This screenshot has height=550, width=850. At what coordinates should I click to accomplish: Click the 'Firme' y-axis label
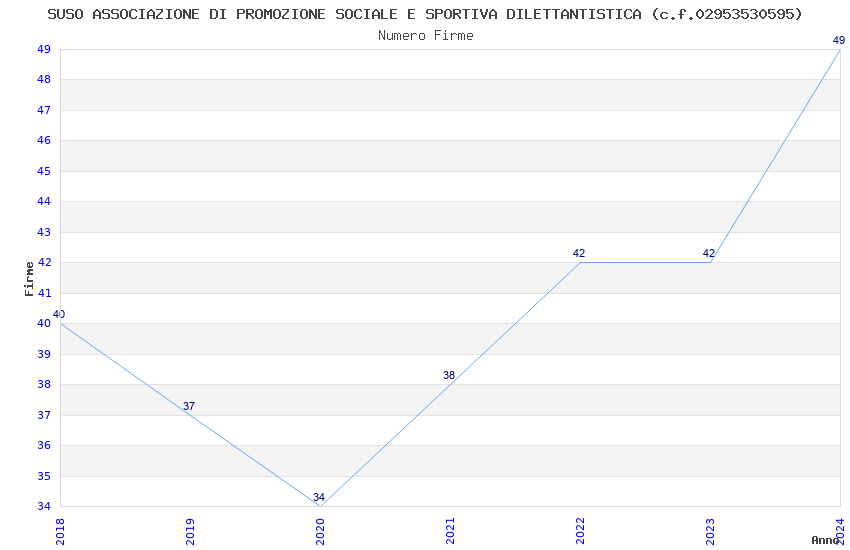tap(29, 279)
